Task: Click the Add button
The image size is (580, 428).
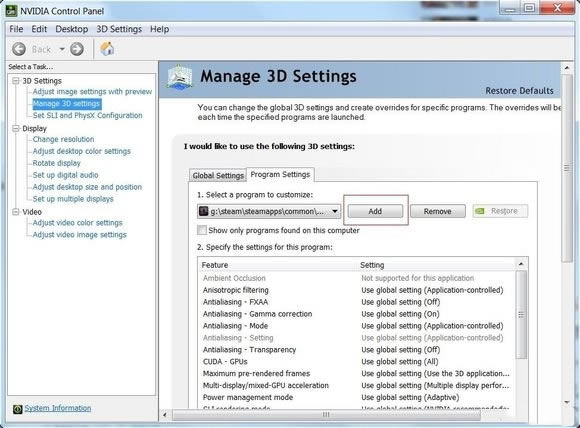Action: click(375, 211)
